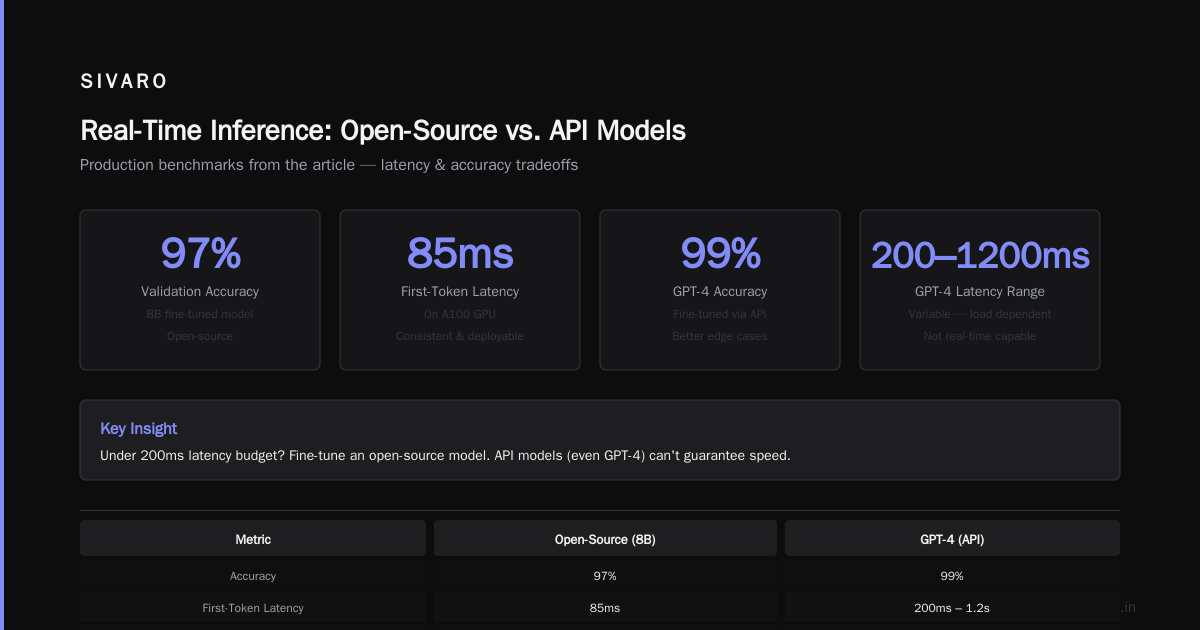
Task: Click the 99% cell in GPT-4 column
Action: click(952, 576)
